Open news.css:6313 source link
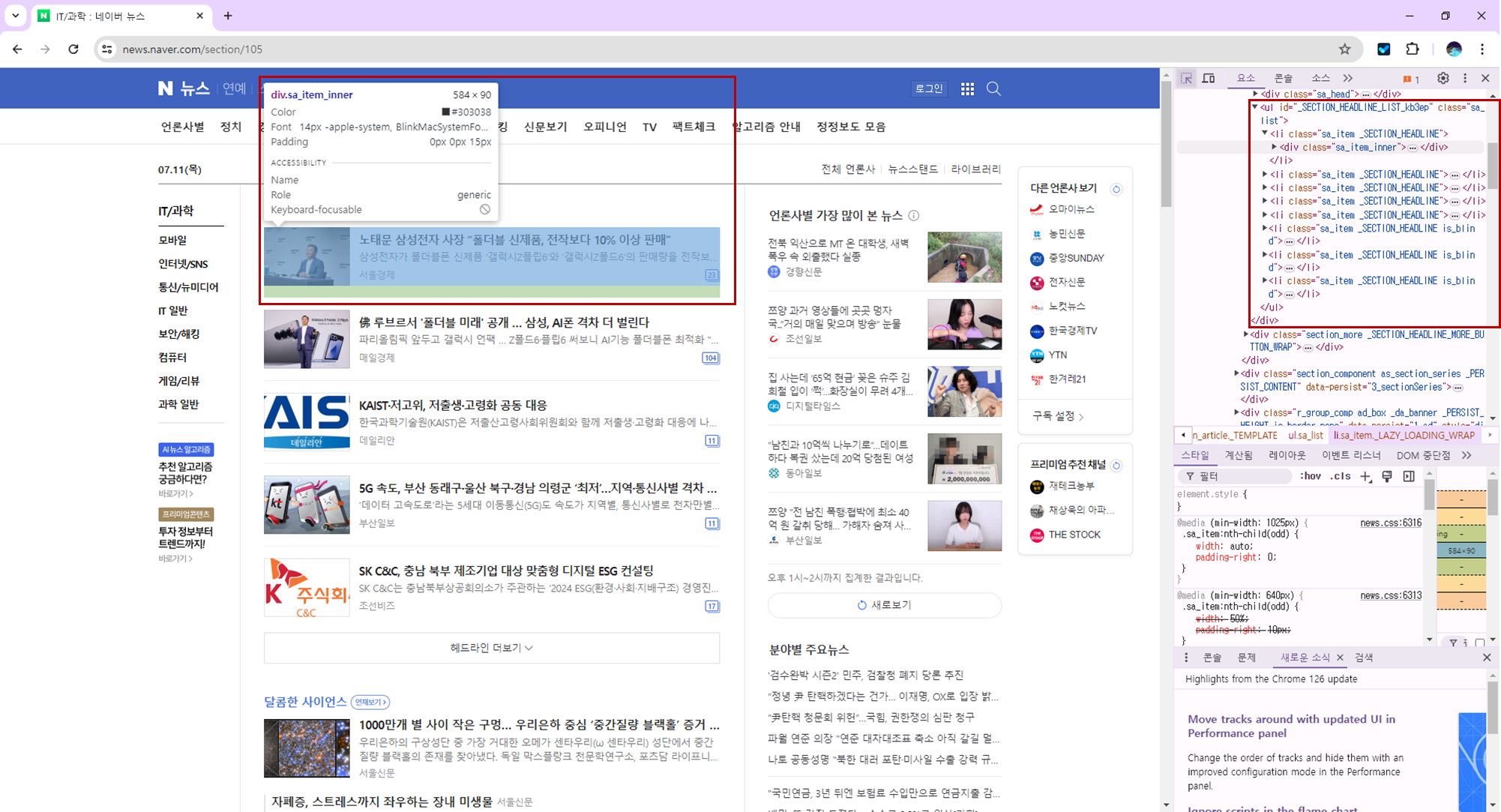This screenshot has width=1501, height=812. [x=1391, y=595]
